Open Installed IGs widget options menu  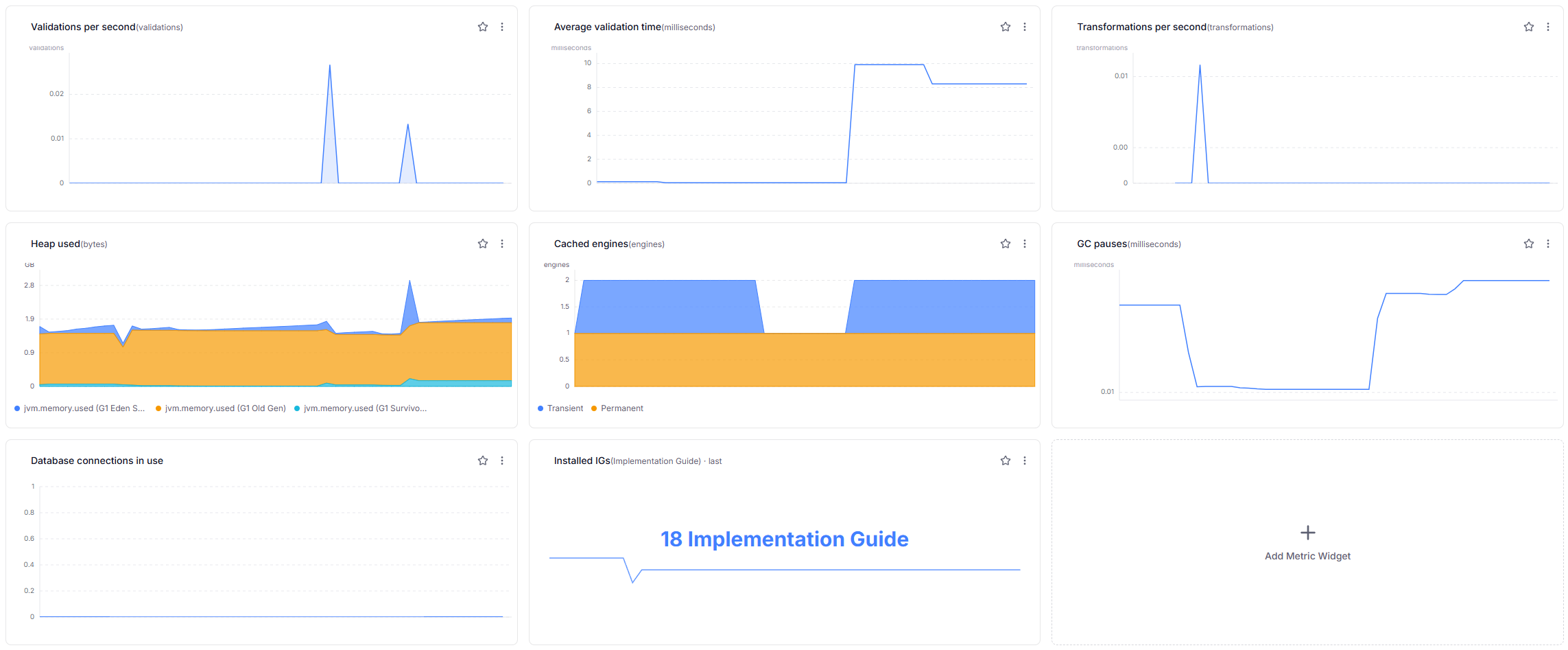1025,461
